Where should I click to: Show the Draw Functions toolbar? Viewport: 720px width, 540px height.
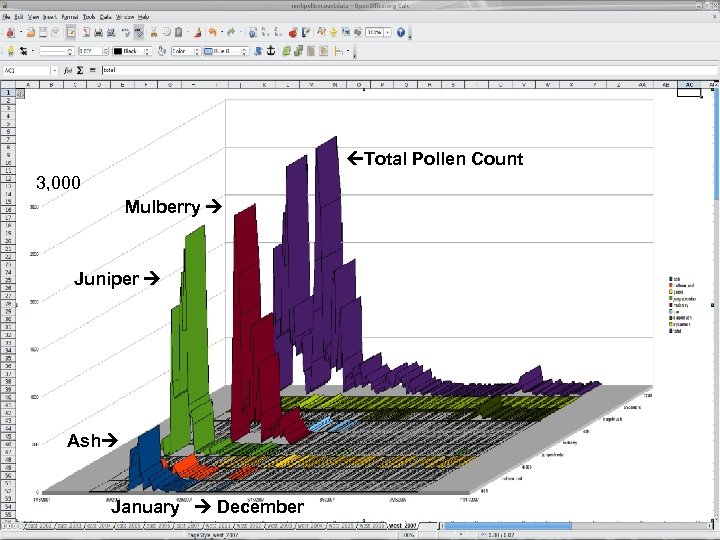point(306,33)
